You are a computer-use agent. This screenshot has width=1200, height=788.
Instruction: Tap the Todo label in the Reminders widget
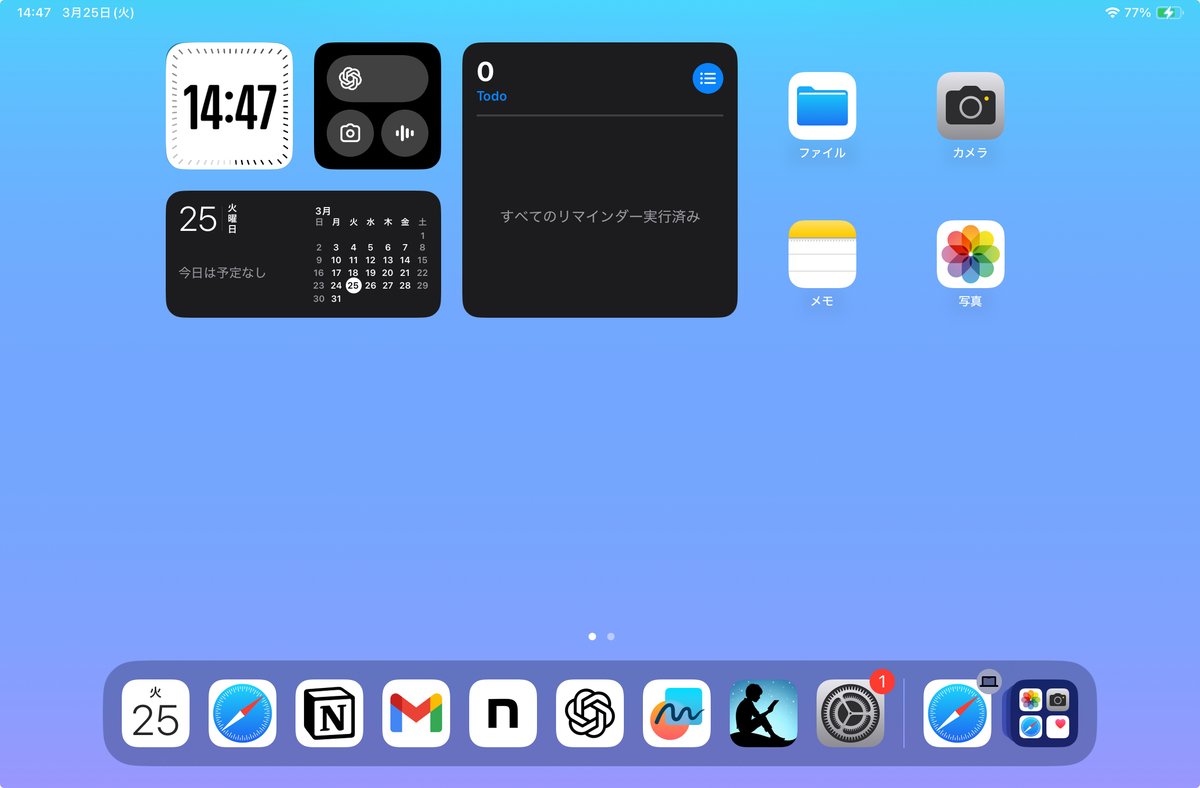coord(492,96)
